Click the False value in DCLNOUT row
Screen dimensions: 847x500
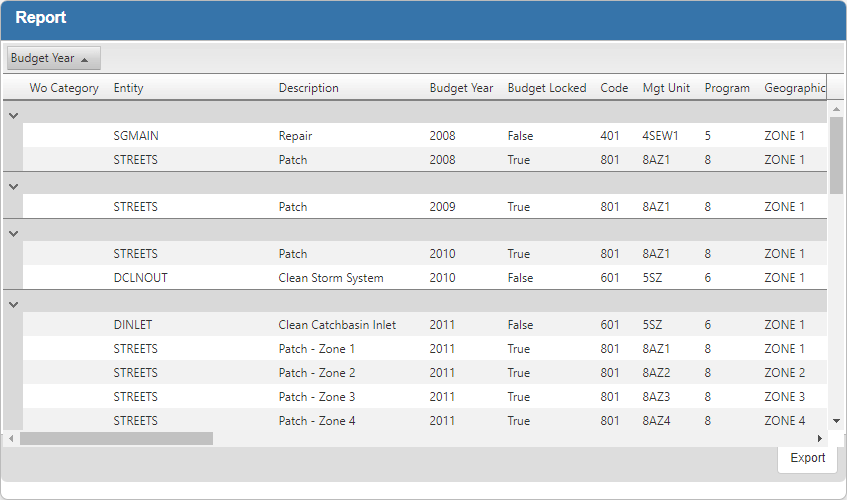[x=520, y=278]
